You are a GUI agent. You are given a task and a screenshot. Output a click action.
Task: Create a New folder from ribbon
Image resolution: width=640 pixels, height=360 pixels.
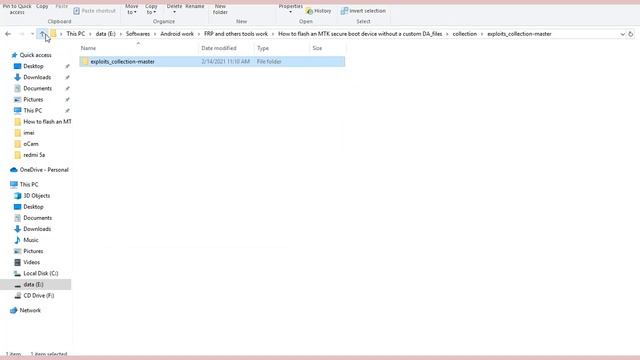[x=220, y=9]
